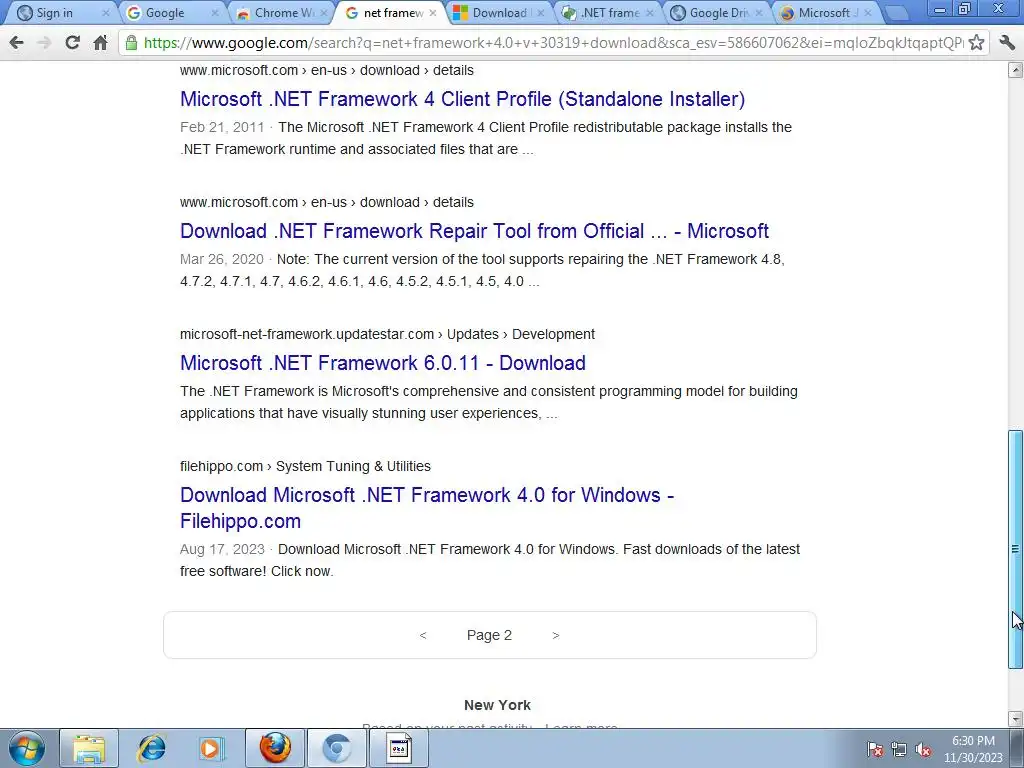Close the active net framework search tab
The height and width of the screenshot is (768, 1024).
[433, 12]
